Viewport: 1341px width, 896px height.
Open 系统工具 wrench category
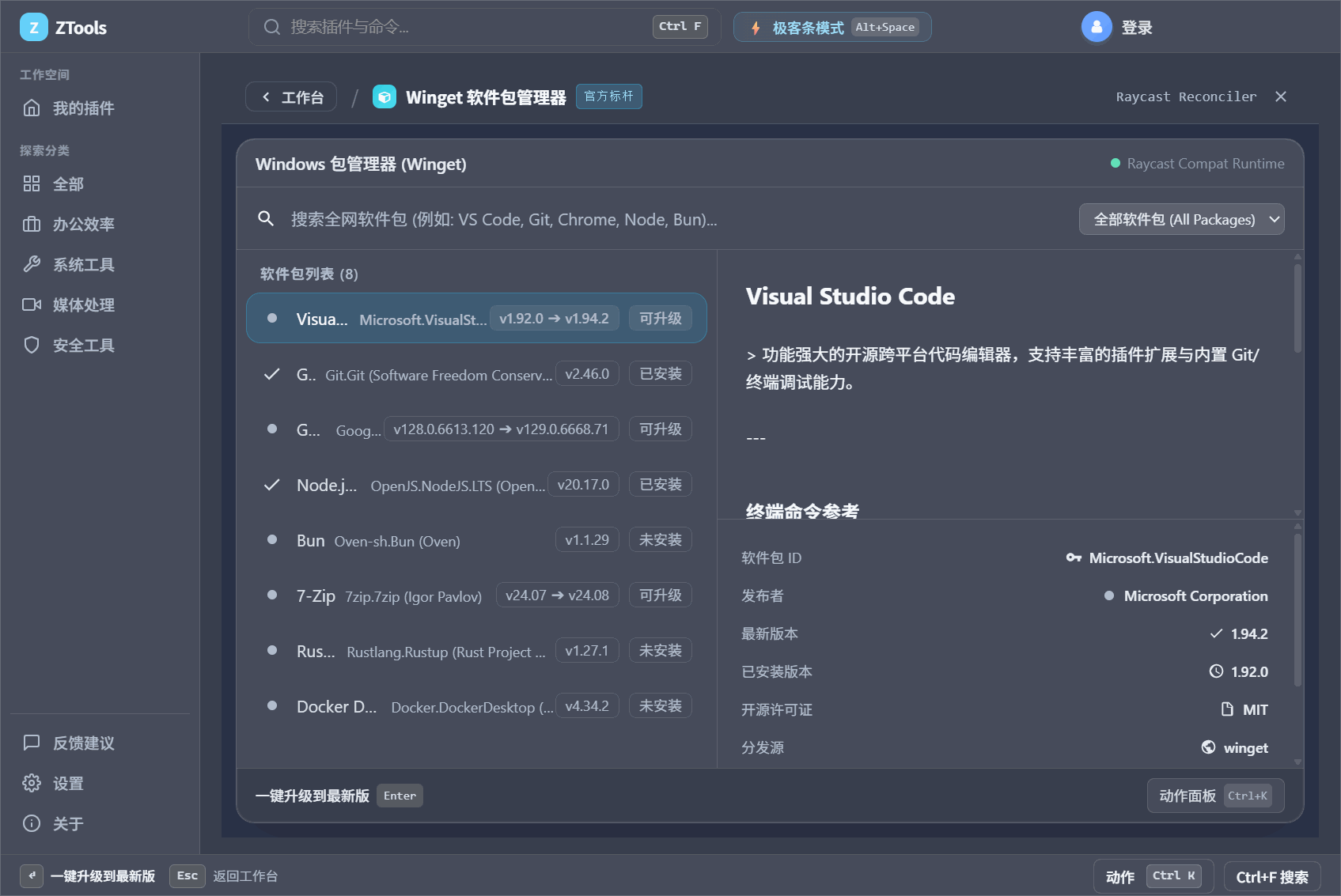[32, 265]
